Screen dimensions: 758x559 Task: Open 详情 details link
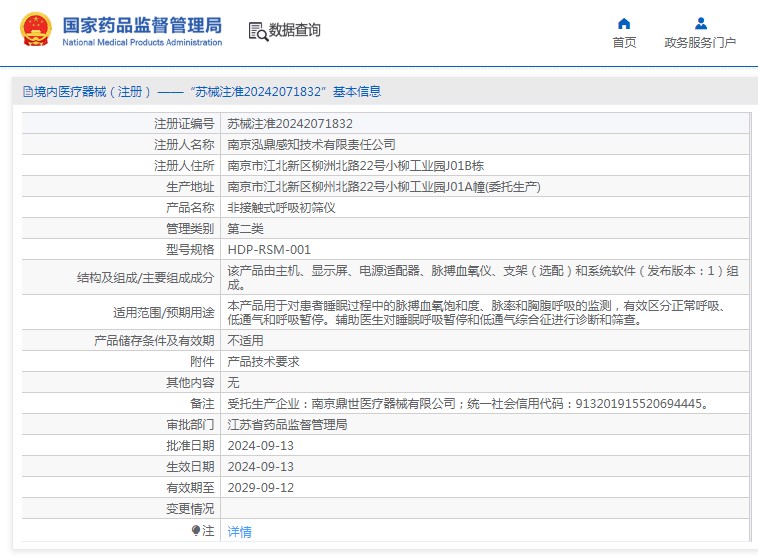[x=239, y=531]
